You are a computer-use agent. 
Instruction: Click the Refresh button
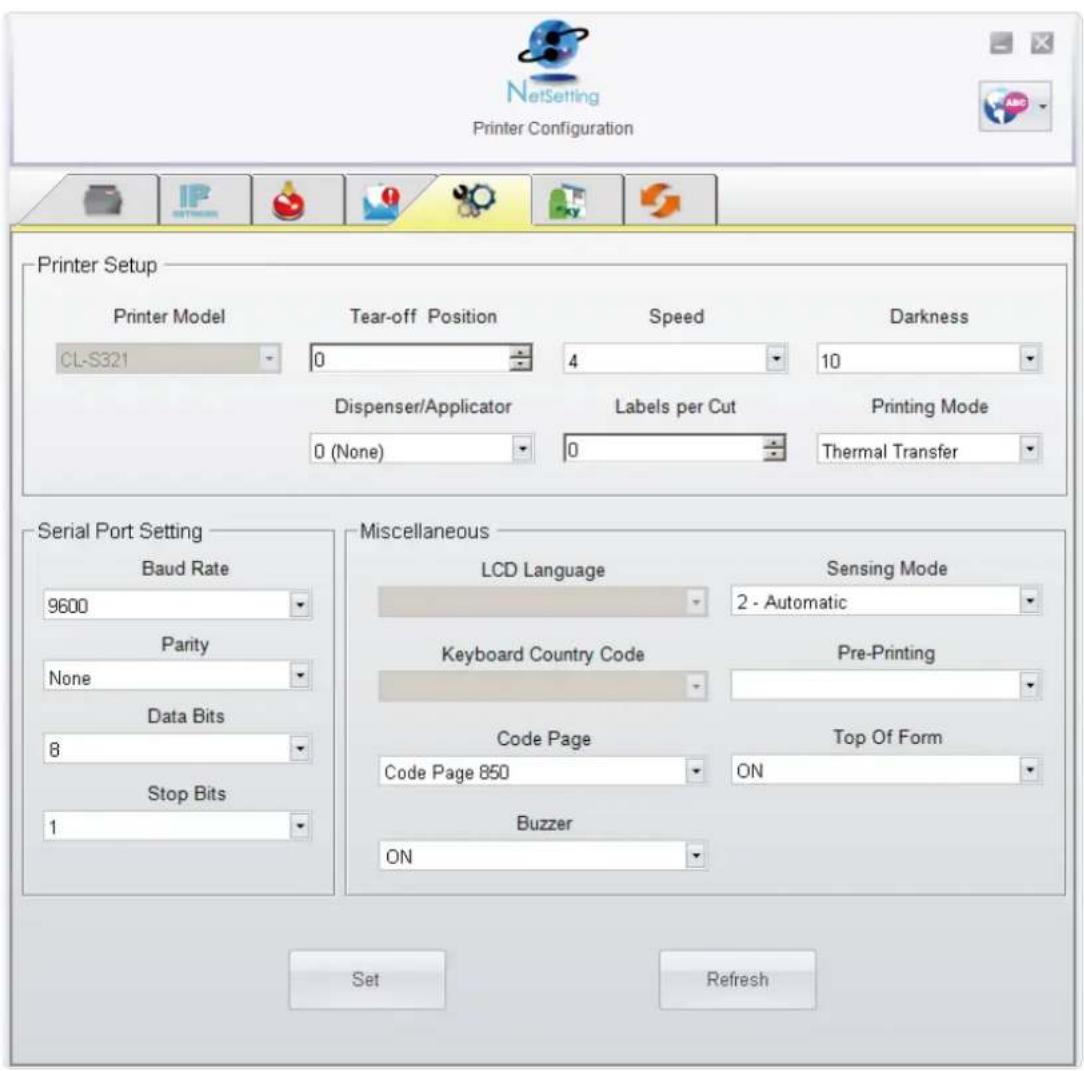click(738, 980)
